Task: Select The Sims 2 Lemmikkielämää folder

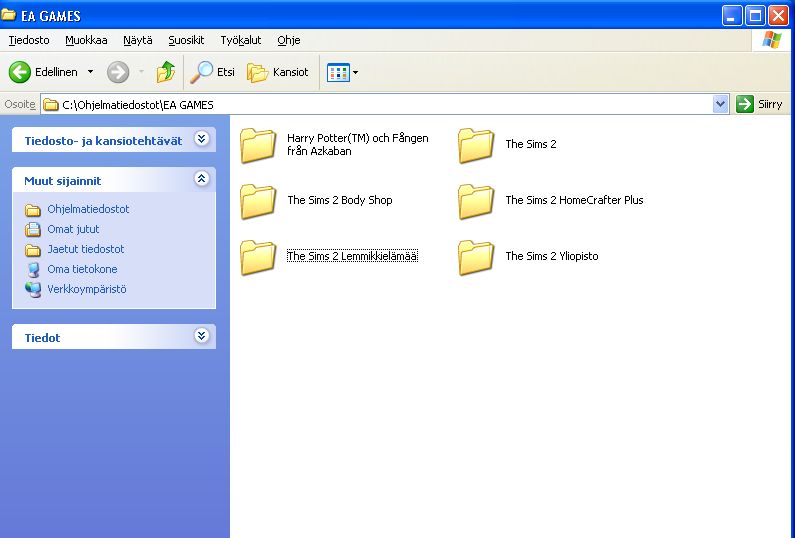Action: click(352, 256)
